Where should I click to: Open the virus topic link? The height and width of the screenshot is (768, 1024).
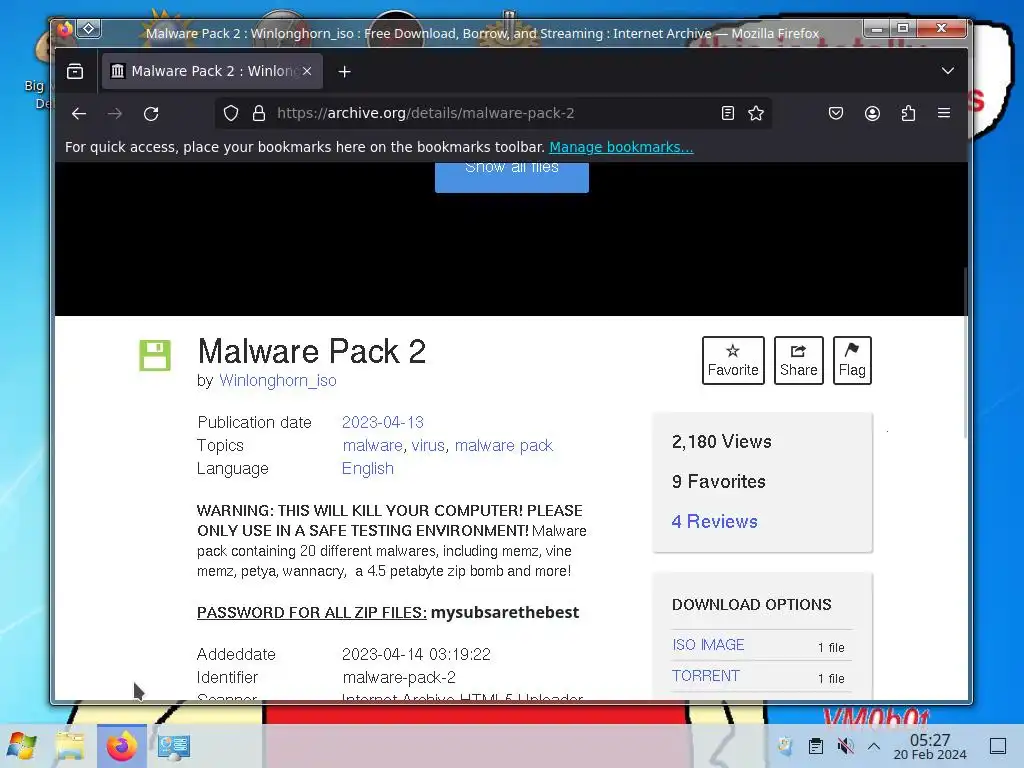click(428, 445)
